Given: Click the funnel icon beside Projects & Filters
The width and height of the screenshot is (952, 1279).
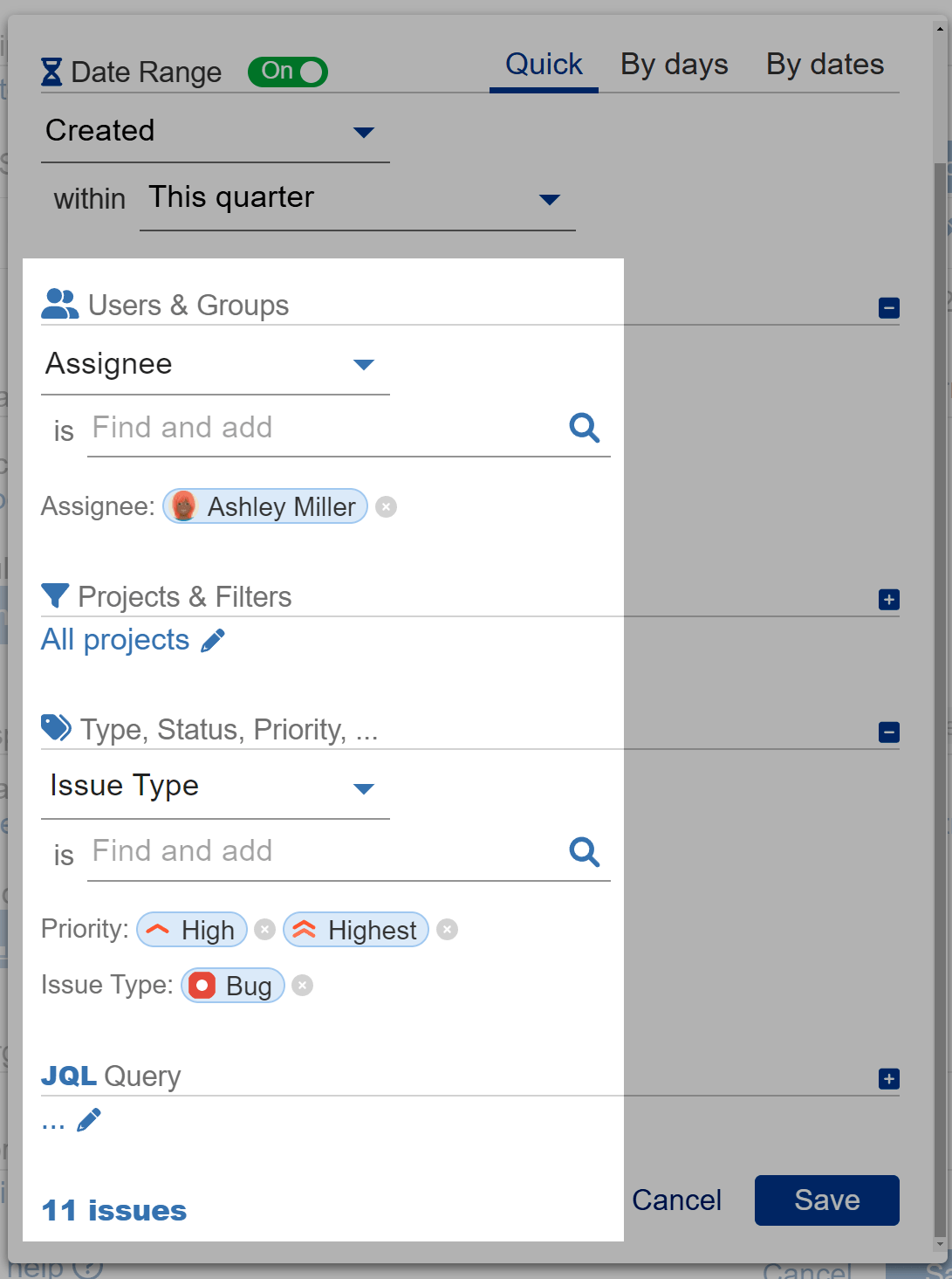Looking at the screenshot, I should 54,595.
